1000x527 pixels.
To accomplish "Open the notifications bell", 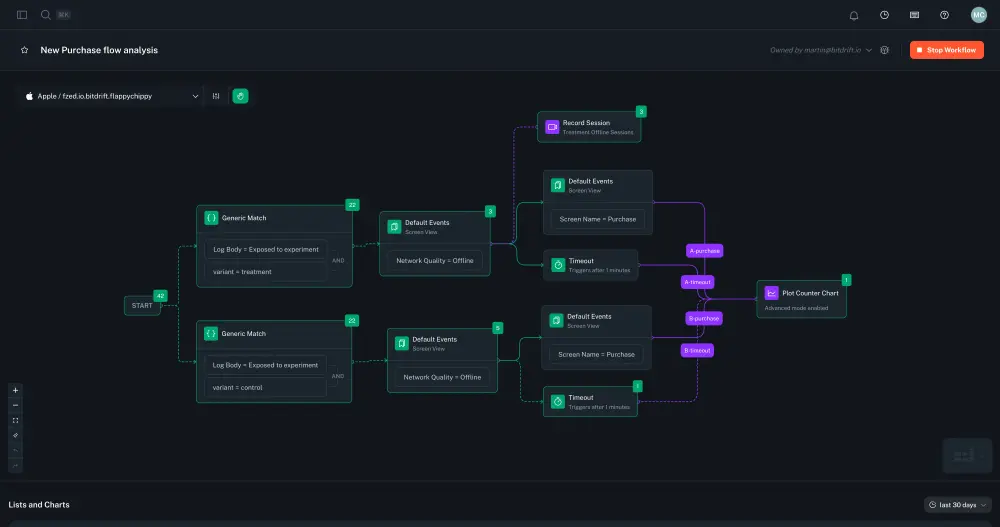I will pyautogui.click(x=854, y=15).
